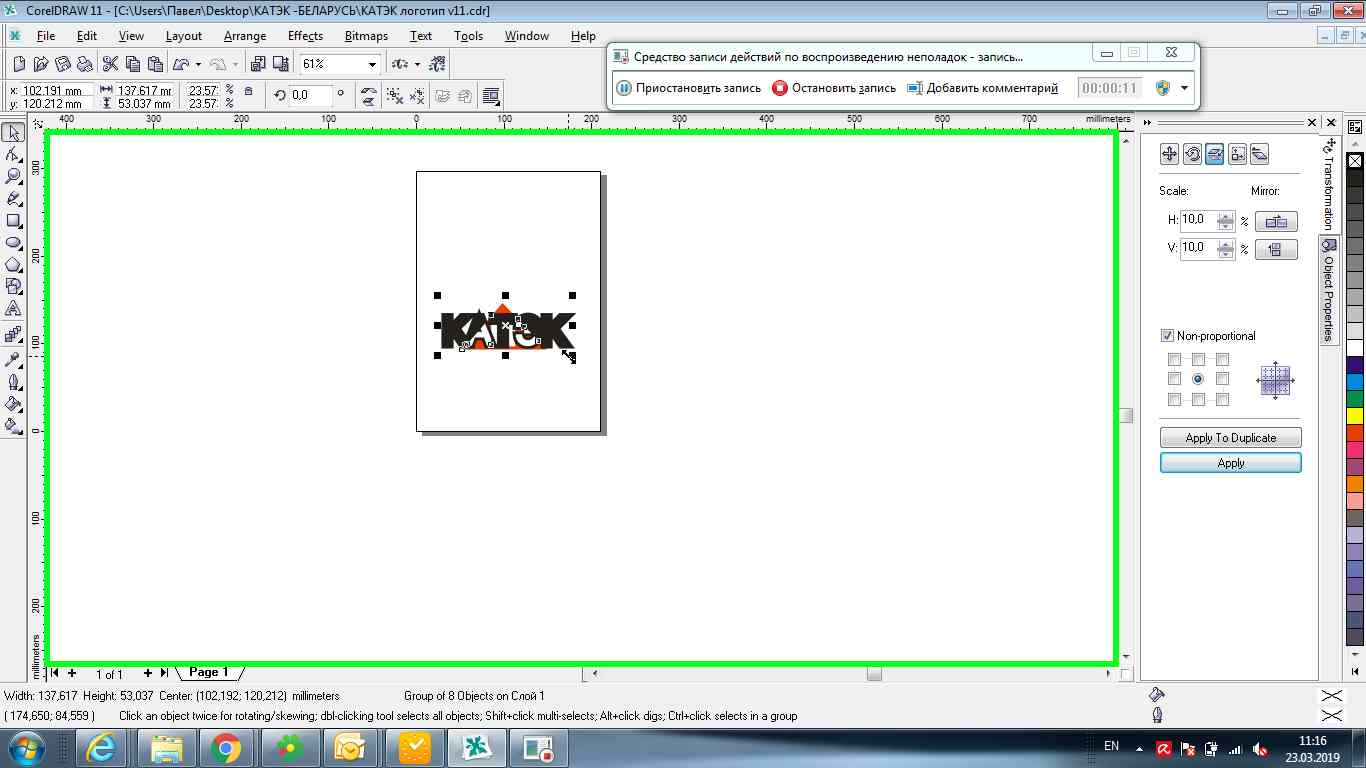Screen dimensions: 1366x768
Task: Select the Text tool
Action: pyautogui.click(x=13, y=308)
